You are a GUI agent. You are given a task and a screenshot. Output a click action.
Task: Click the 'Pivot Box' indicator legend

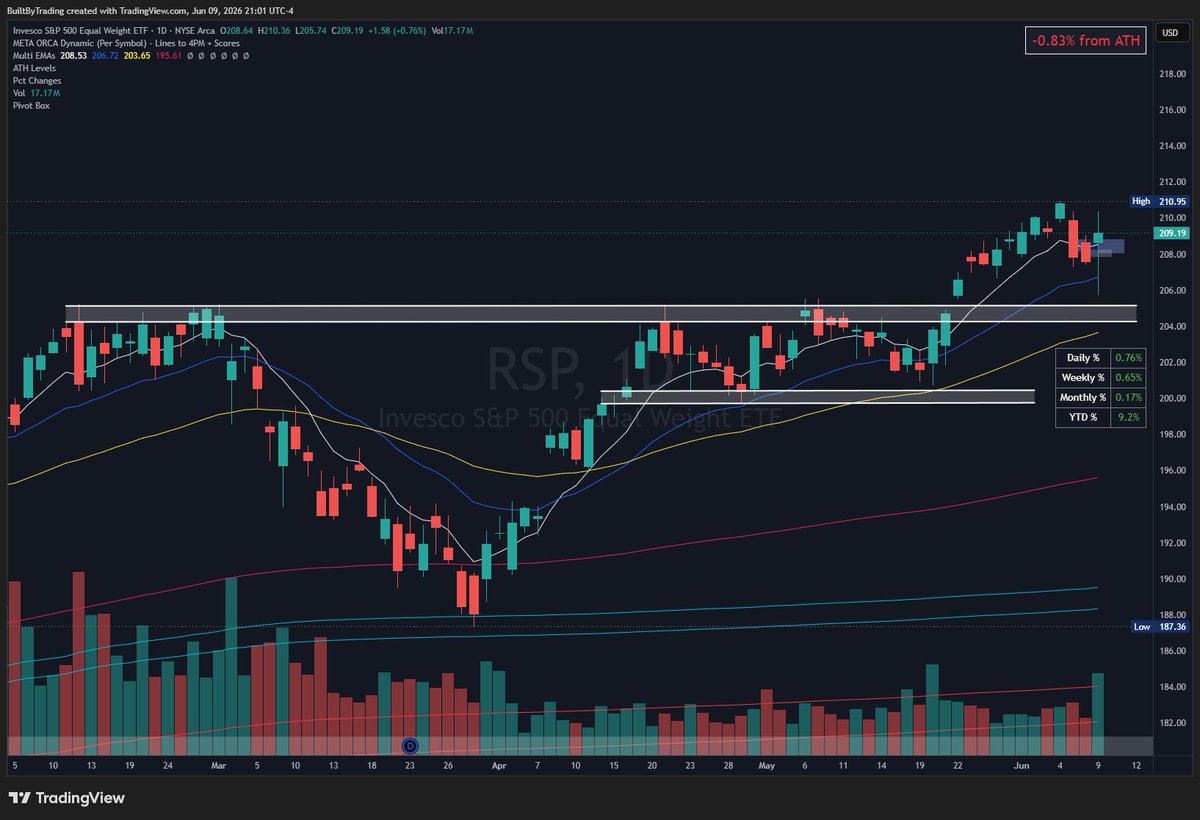pos(31,105)
